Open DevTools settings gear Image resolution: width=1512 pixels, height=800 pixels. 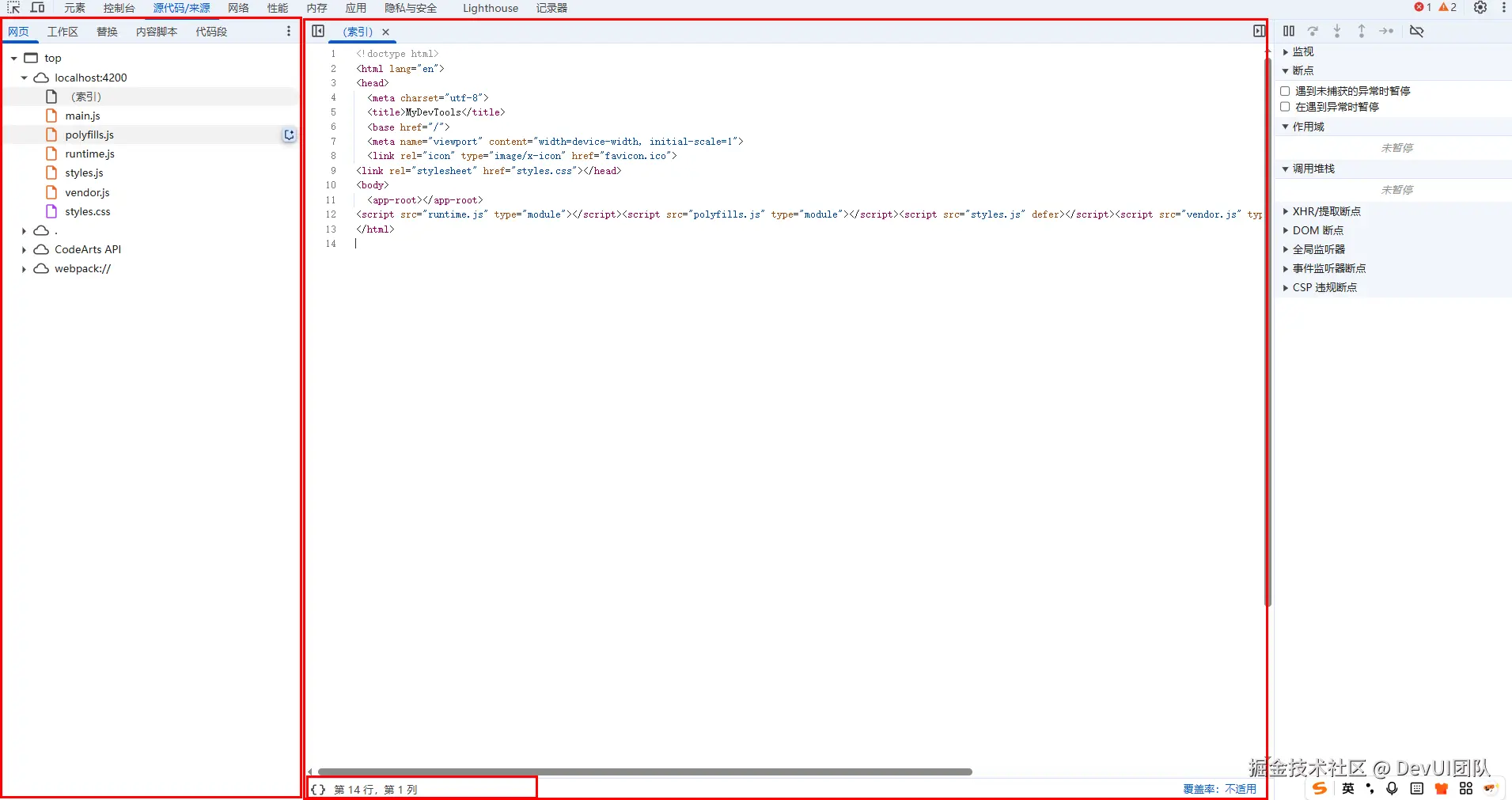pyautogui.click(x=1480, y=8)
